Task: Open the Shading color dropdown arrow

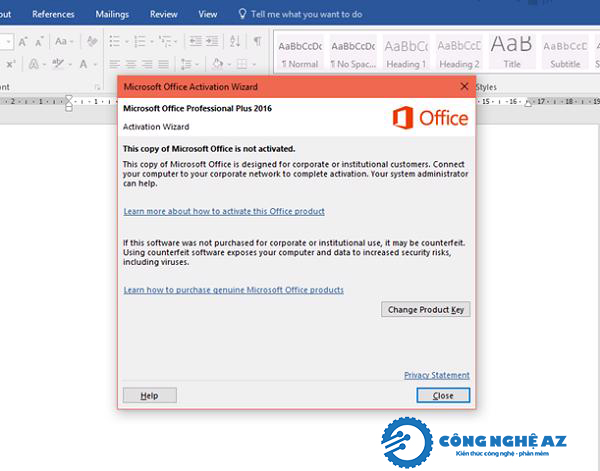Action: click(230, 64)
